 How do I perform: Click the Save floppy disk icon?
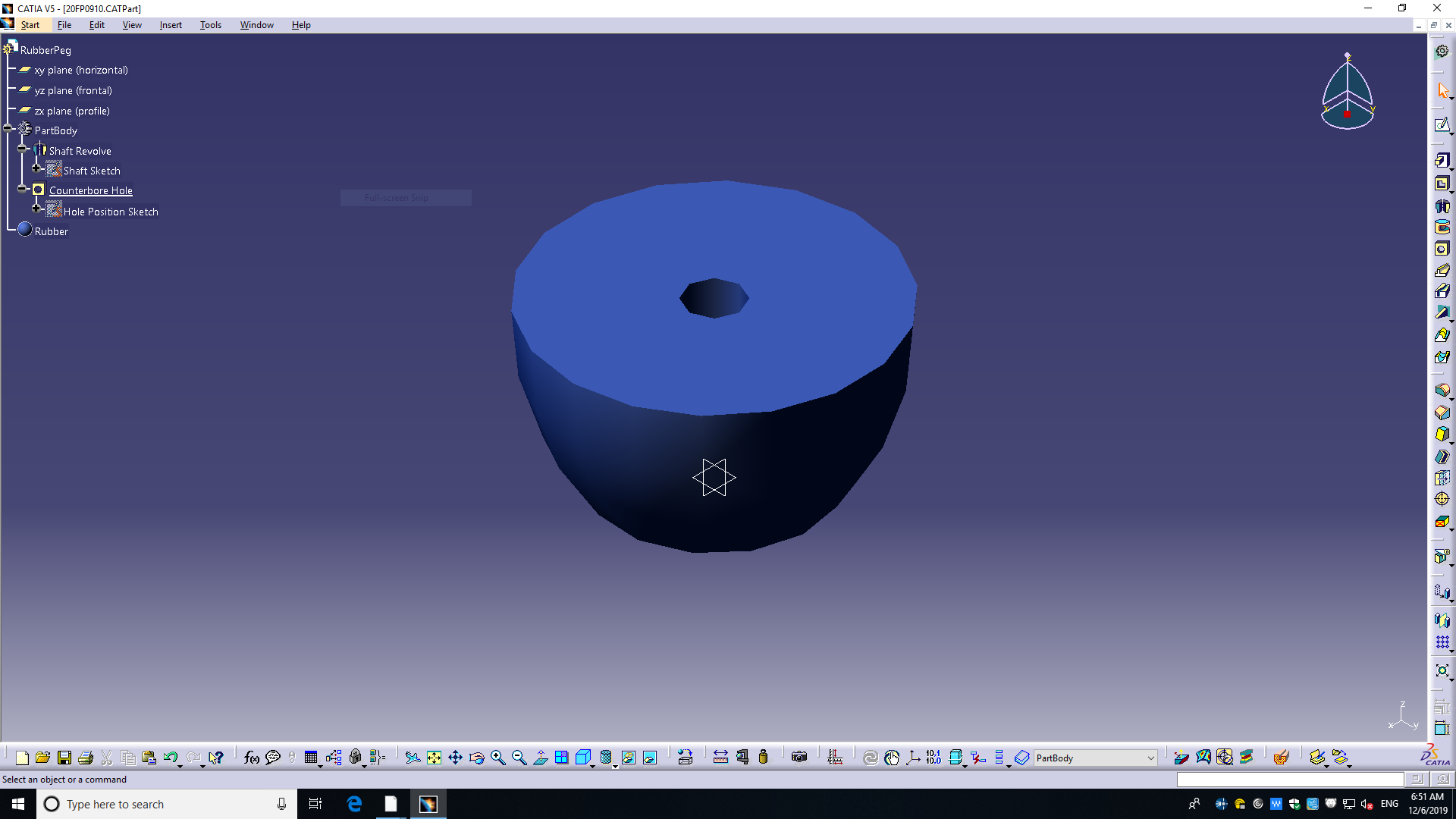click(x=64, y=758)
